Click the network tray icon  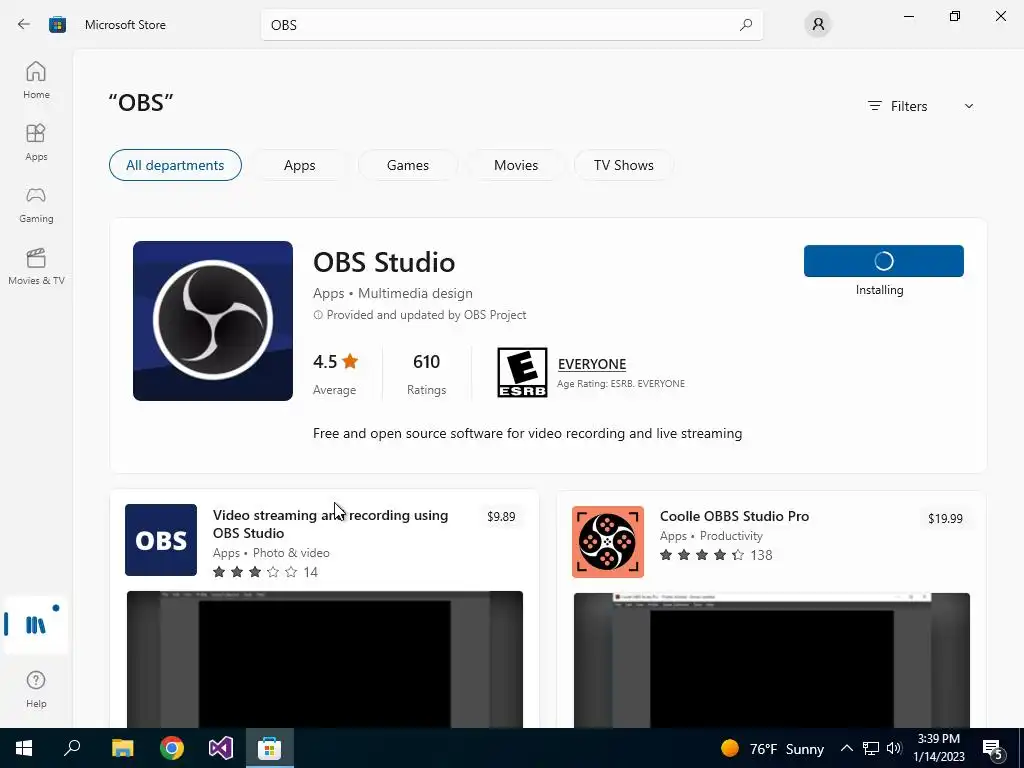pyautogui.click(x=871, y=748)
